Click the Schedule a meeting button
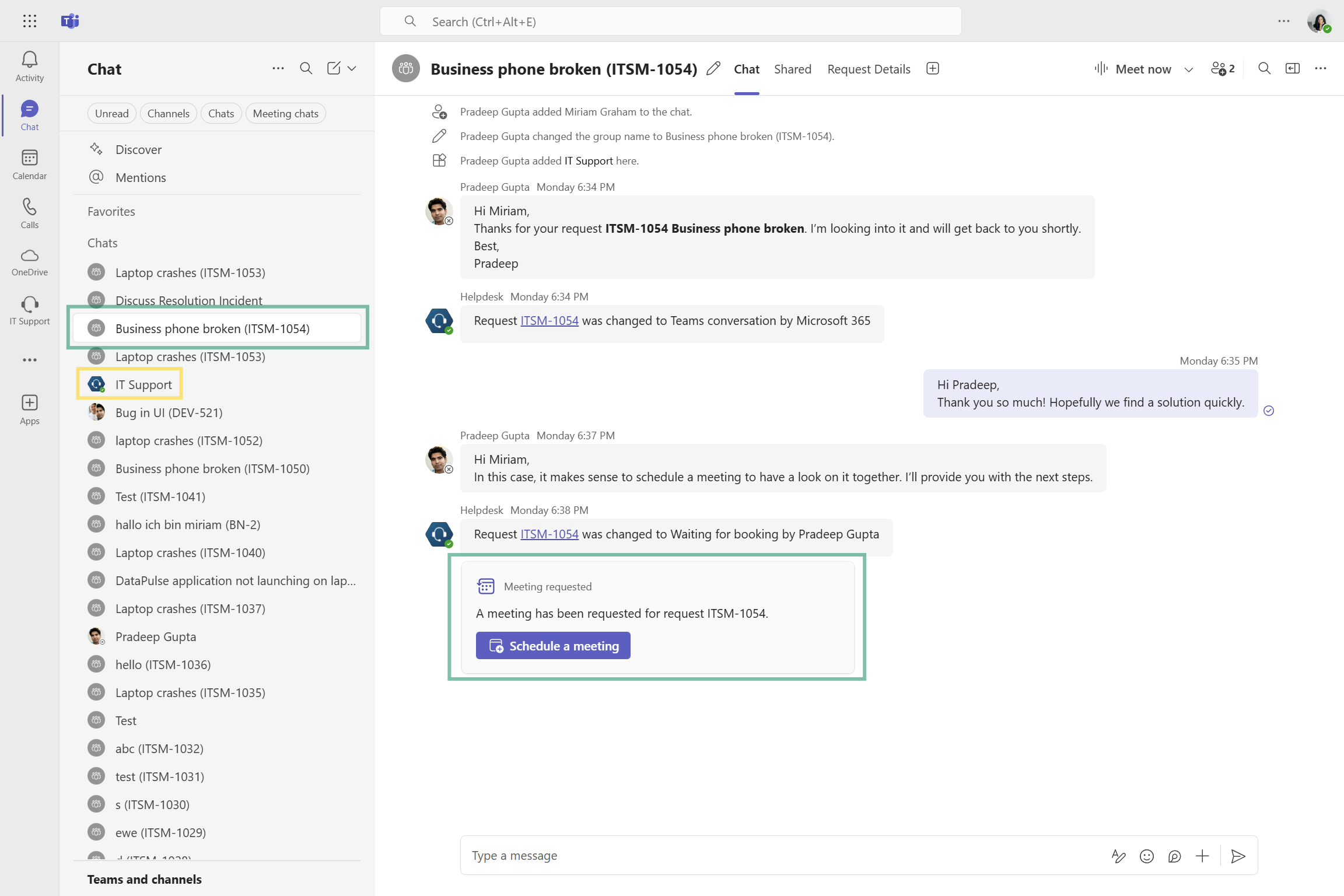This screenshot has height=896, width=1344. [553, 646]
